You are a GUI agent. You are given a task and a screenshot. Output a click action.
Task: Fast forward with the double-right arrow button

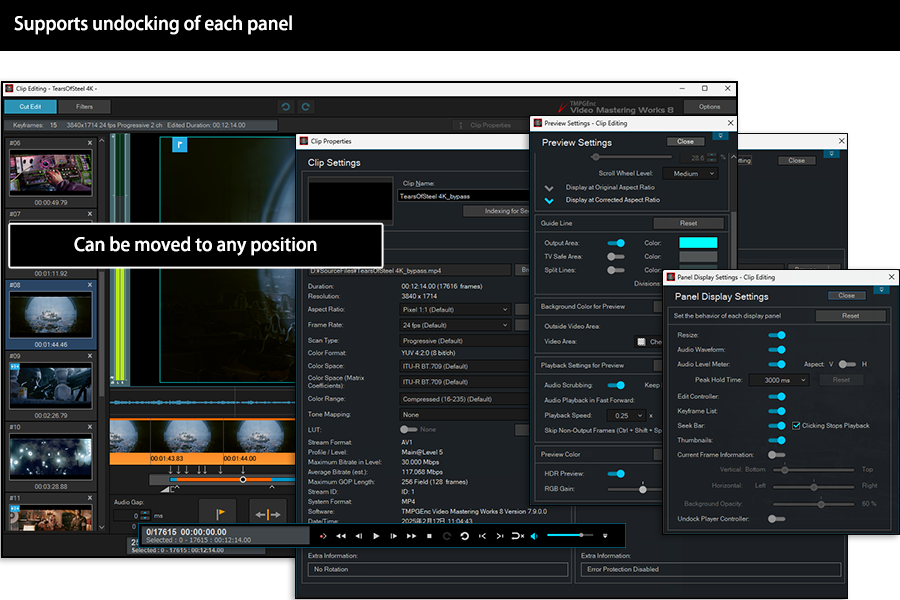412,536
